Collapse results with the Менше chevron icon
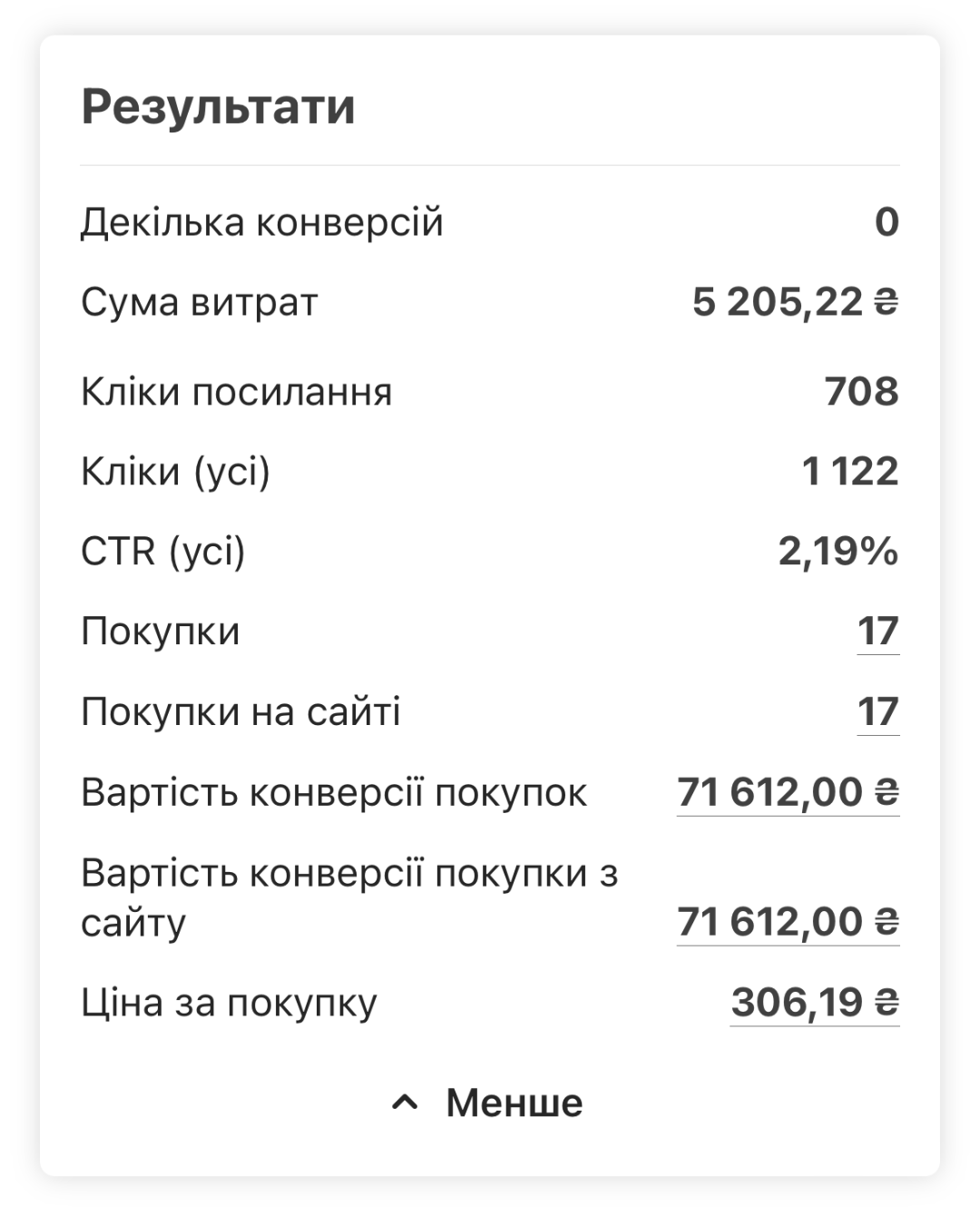The image size is (980, 1225). 405,1103
